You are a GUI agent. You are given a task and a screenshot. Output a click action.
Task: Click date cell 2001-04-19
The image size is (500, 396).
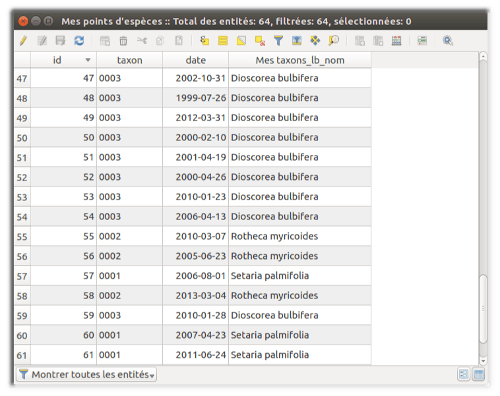point(195,157)
